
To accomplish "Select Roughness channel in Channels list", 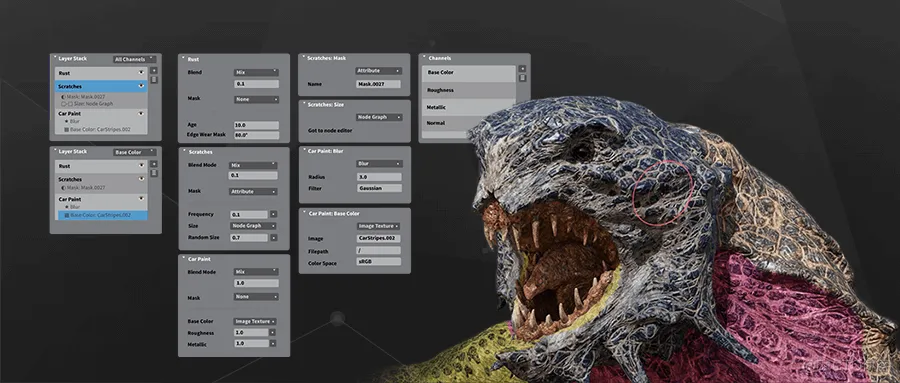I will click(x=469, y=90).
